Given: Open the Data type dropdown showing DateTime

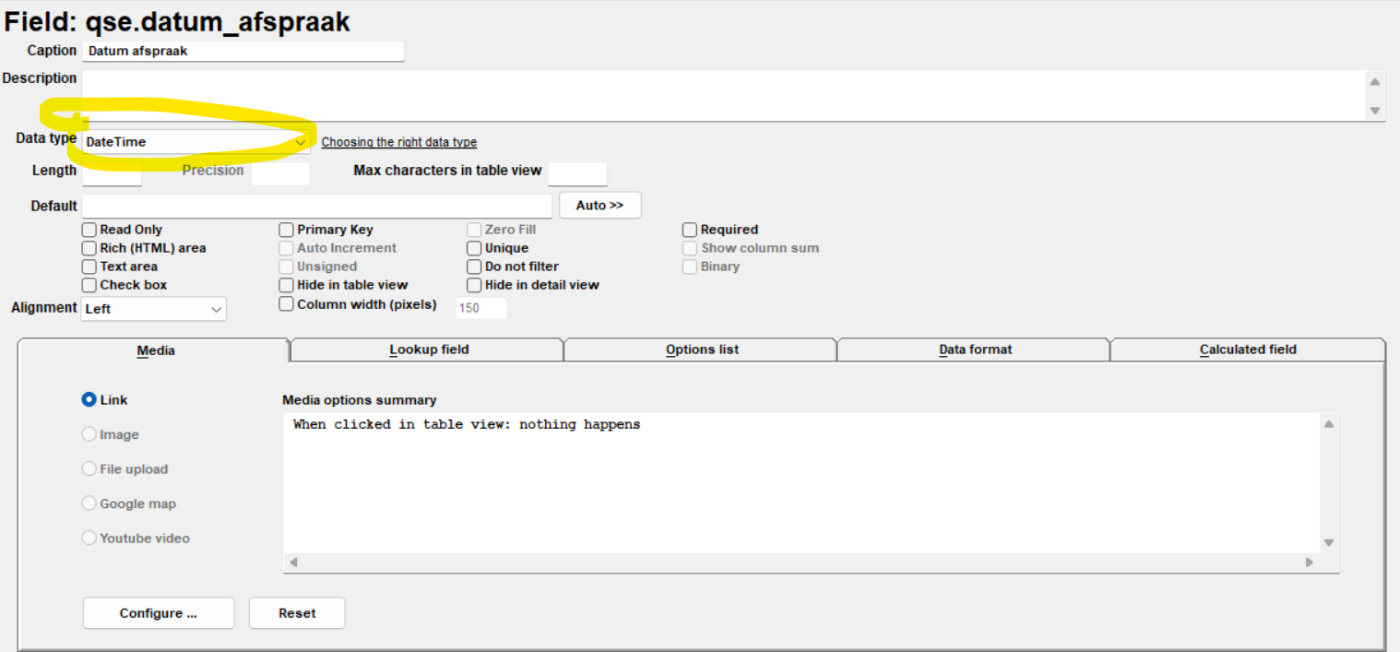Looking at the screenshot, I should click(196, 142).
